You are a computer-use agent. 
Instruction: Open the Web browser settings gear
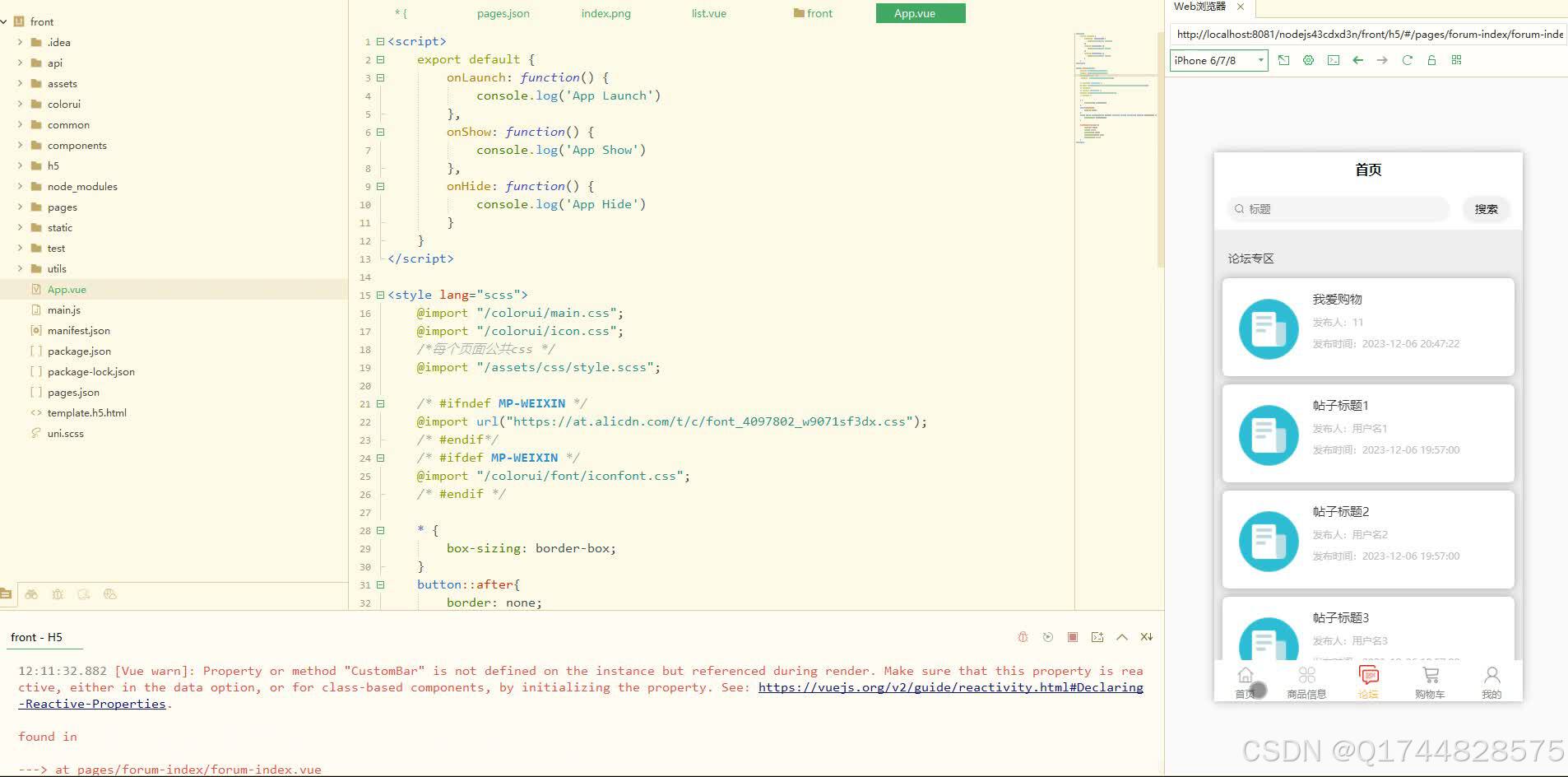click(1308, 60)
